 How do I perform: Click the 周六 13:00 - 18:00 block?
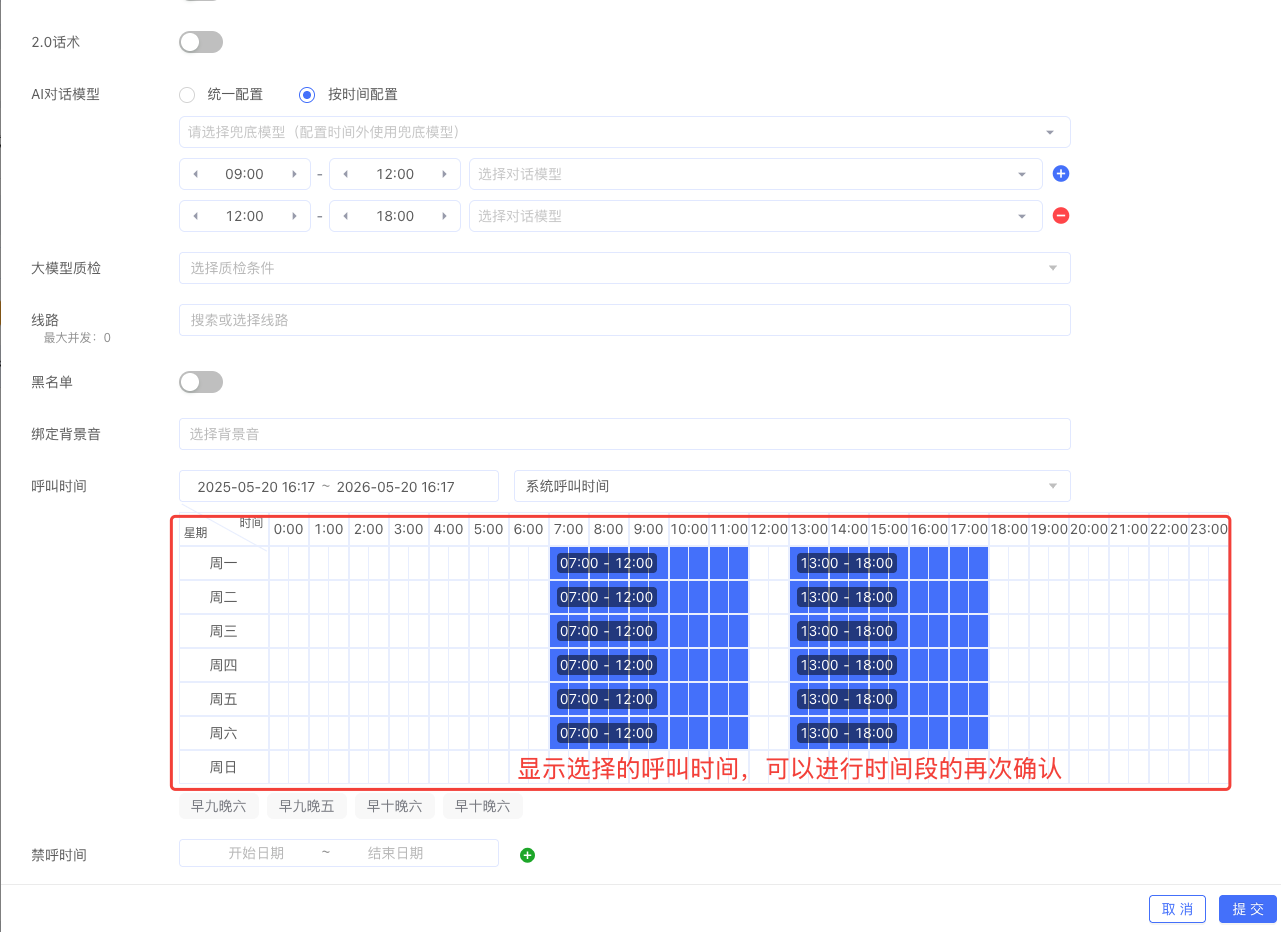coord(889,733)
